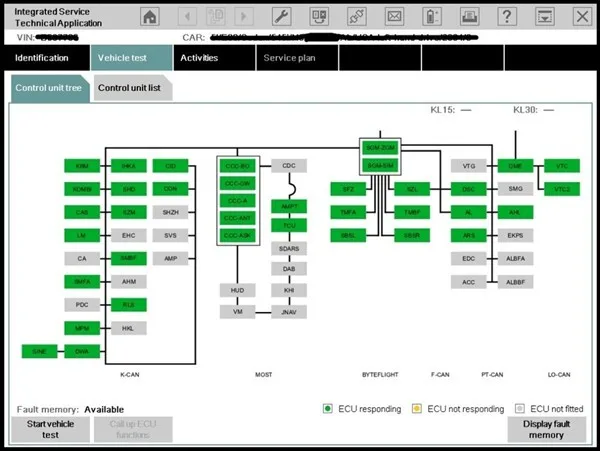This screenshot has height=451, width=600.
Task: Select the SDARS control unit box
Action: click(289, 249)
